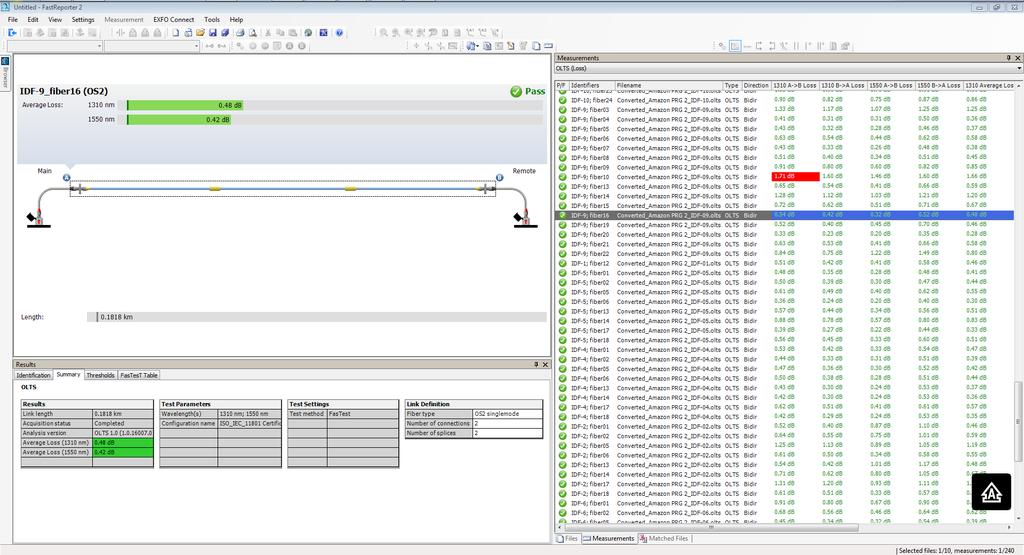Pin the Results panel
Viewport: 1024px width, 555px height.
536,364
